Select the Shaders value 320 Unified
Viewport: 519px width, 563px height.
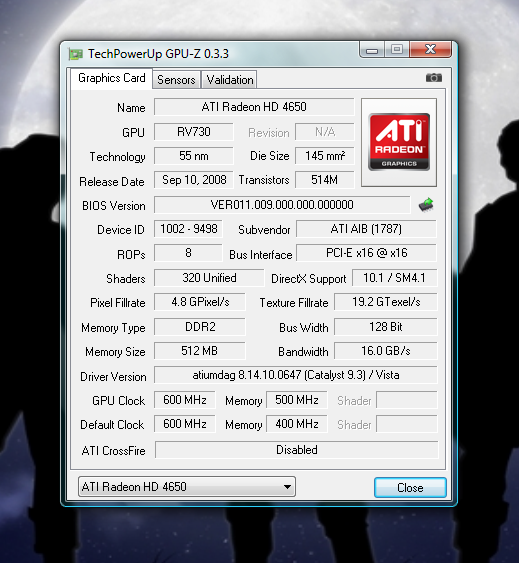click(x=209, y=278)
